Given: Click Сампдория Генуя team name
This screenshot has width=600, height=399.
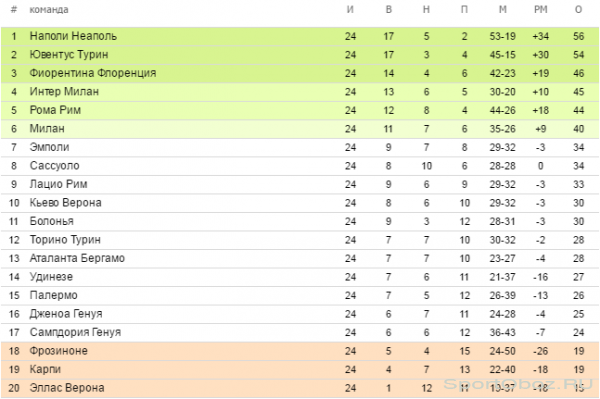Looking at the screenshot, I should click(75, 332).
